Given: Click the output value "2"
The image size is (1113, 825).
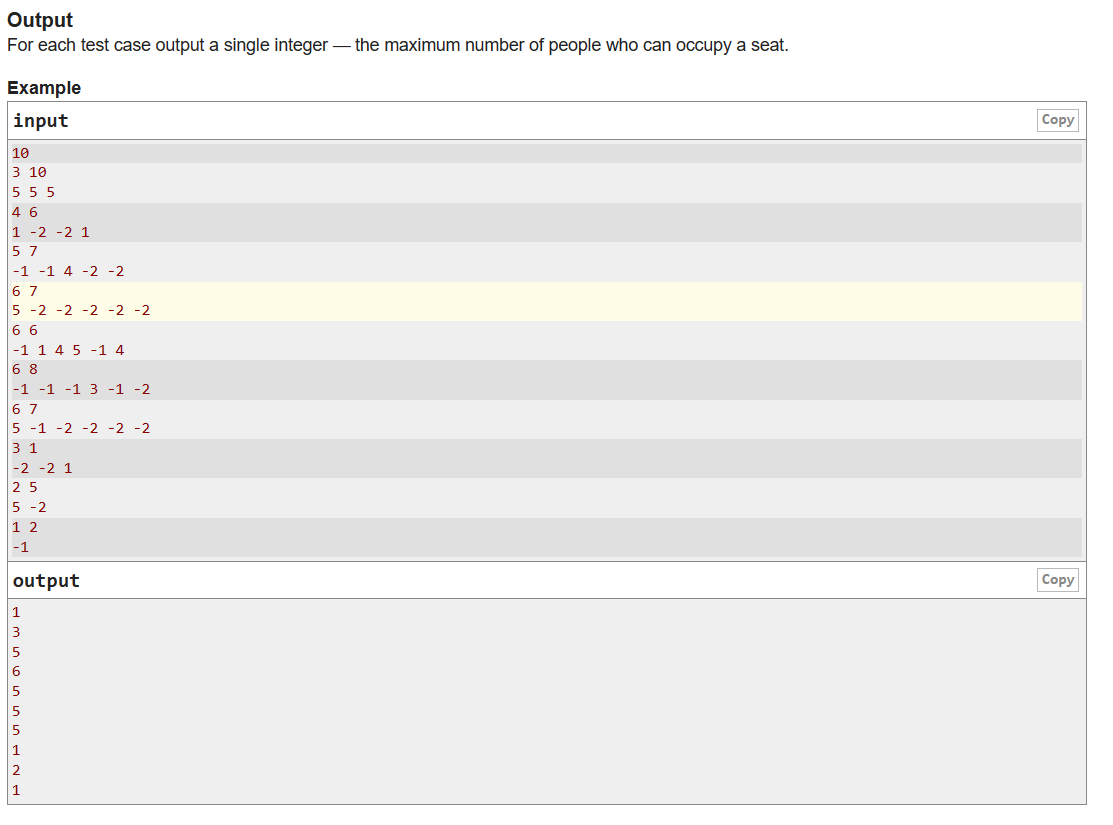Looking at the screenshot, I should click(16, 770).
